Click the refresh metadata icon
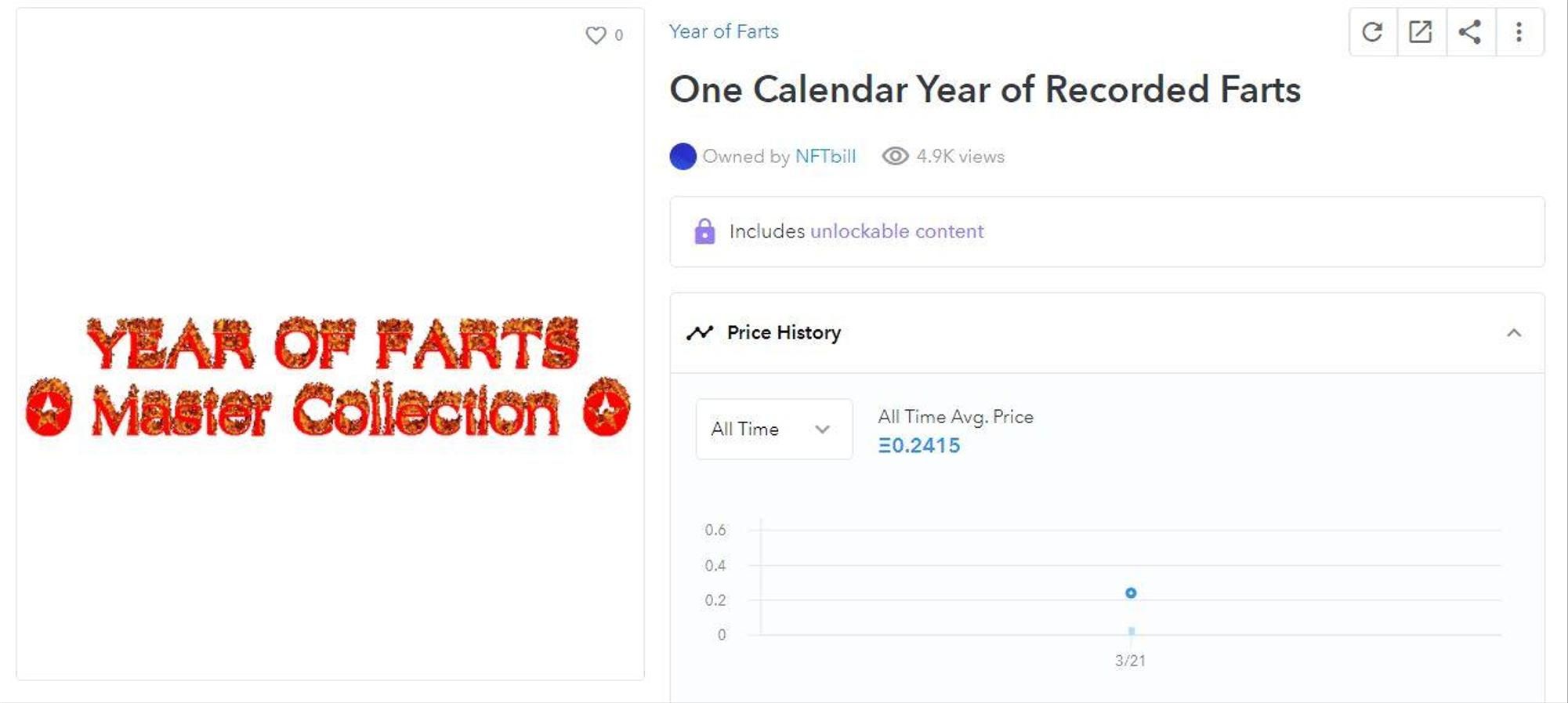 click(1372, 32)
